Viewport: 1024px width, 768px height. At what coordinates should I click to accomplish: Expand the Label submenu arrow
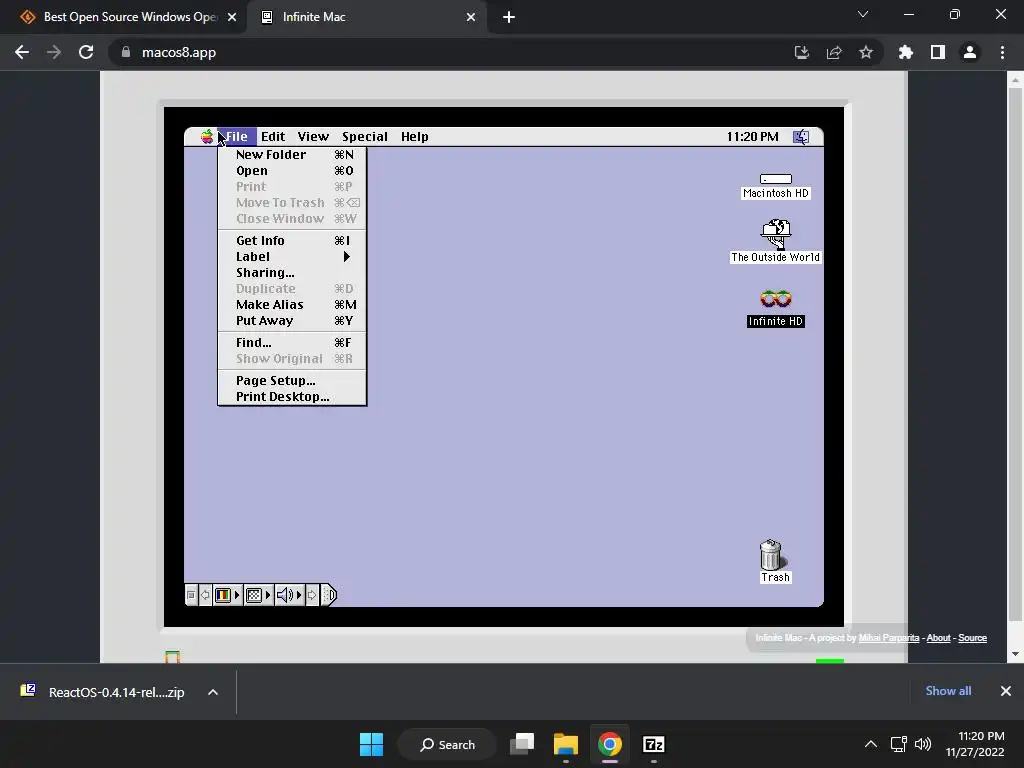click(x=347, y=257)
